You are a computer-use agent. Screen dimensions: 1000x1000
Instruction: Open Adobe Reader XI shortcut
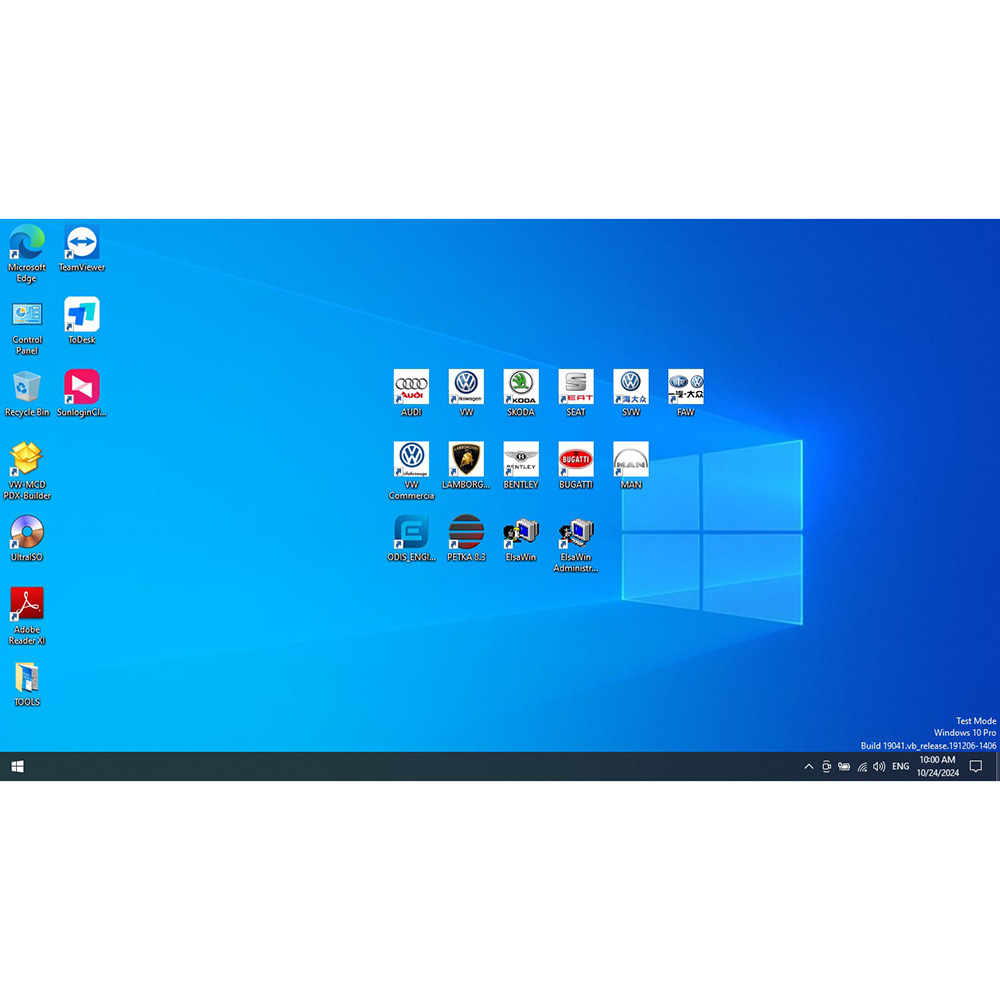pos(27,616)
